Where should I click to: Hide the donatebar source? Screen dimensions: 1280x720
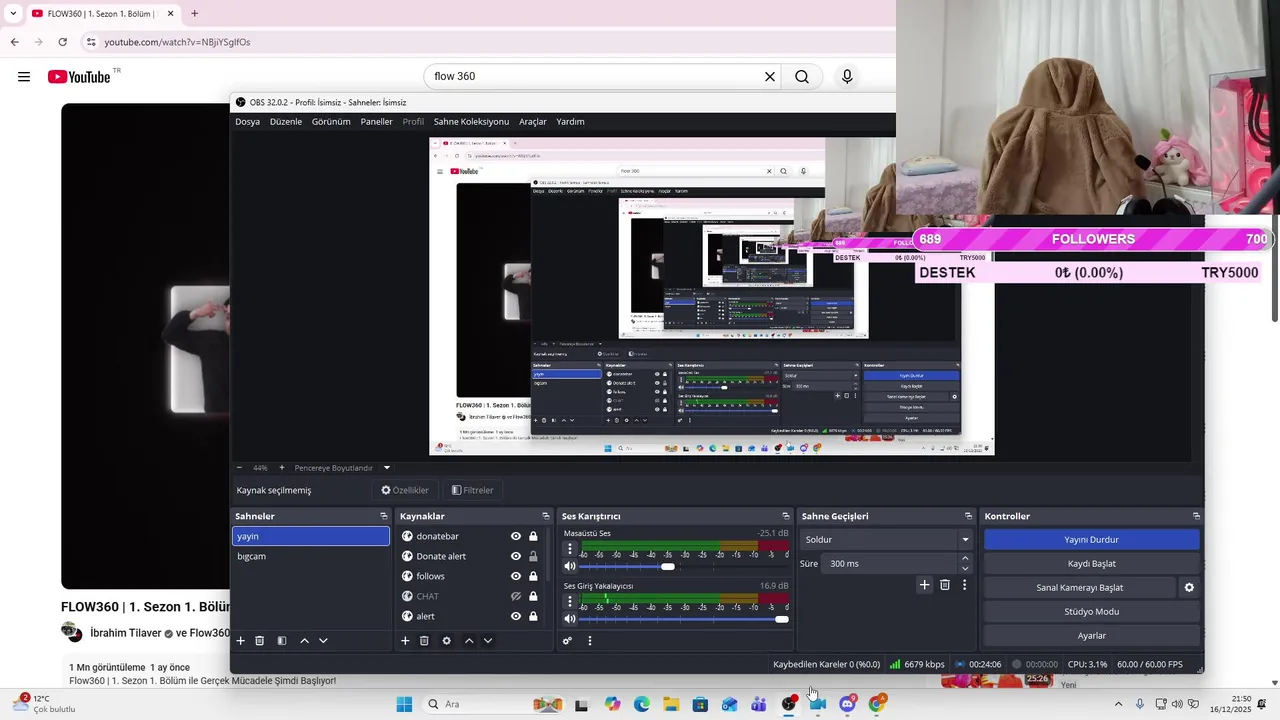[516, 536]
